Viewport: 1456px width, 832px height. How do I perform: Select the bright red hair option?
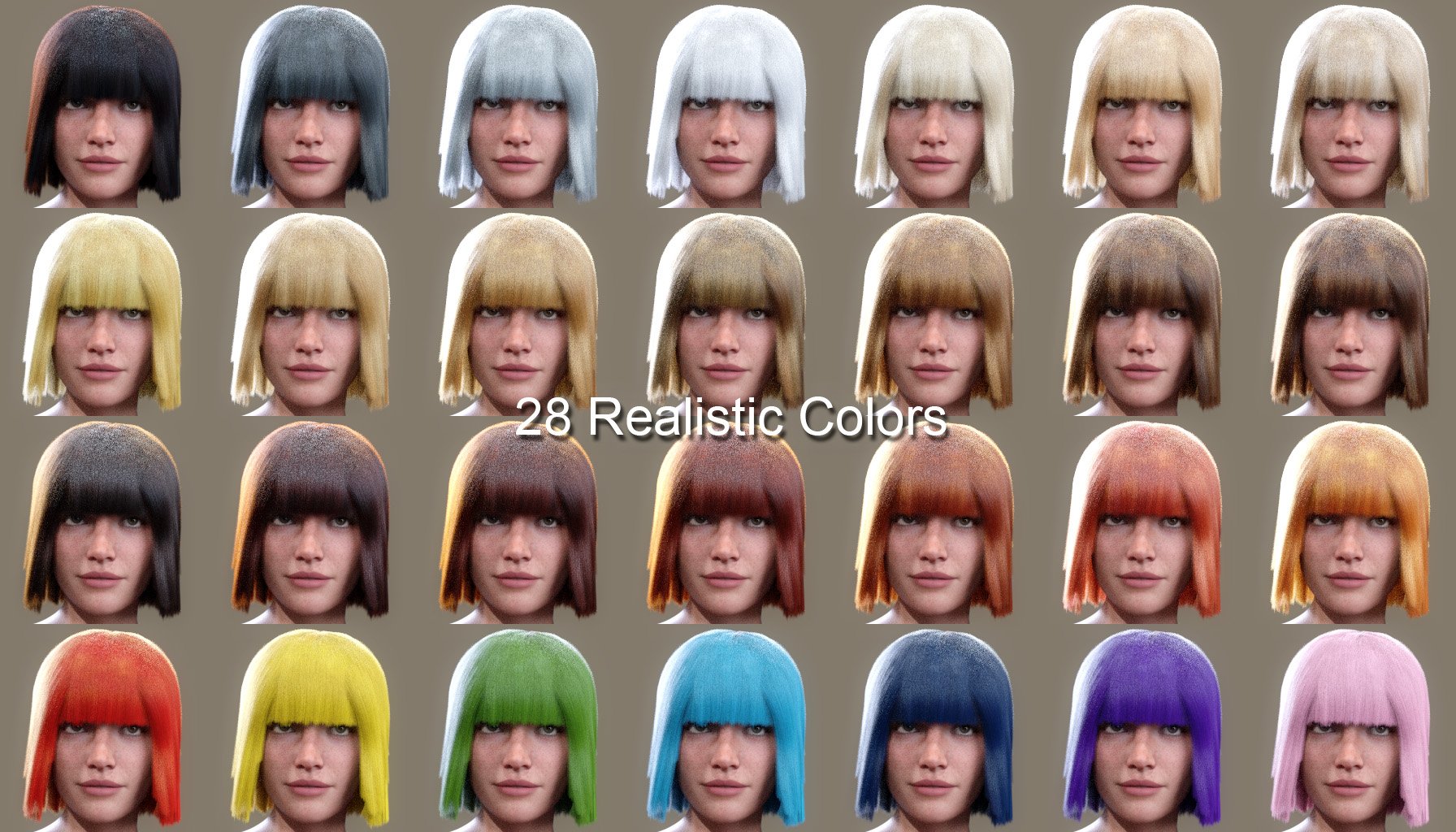click(104, 731)
